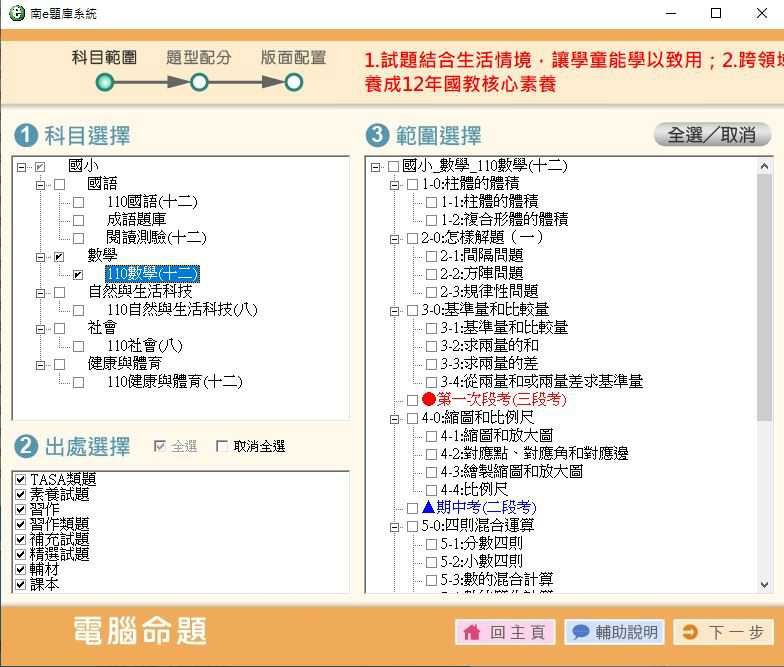Uncheck 素養試題 source
784x667 pixels.
[20, 494]
